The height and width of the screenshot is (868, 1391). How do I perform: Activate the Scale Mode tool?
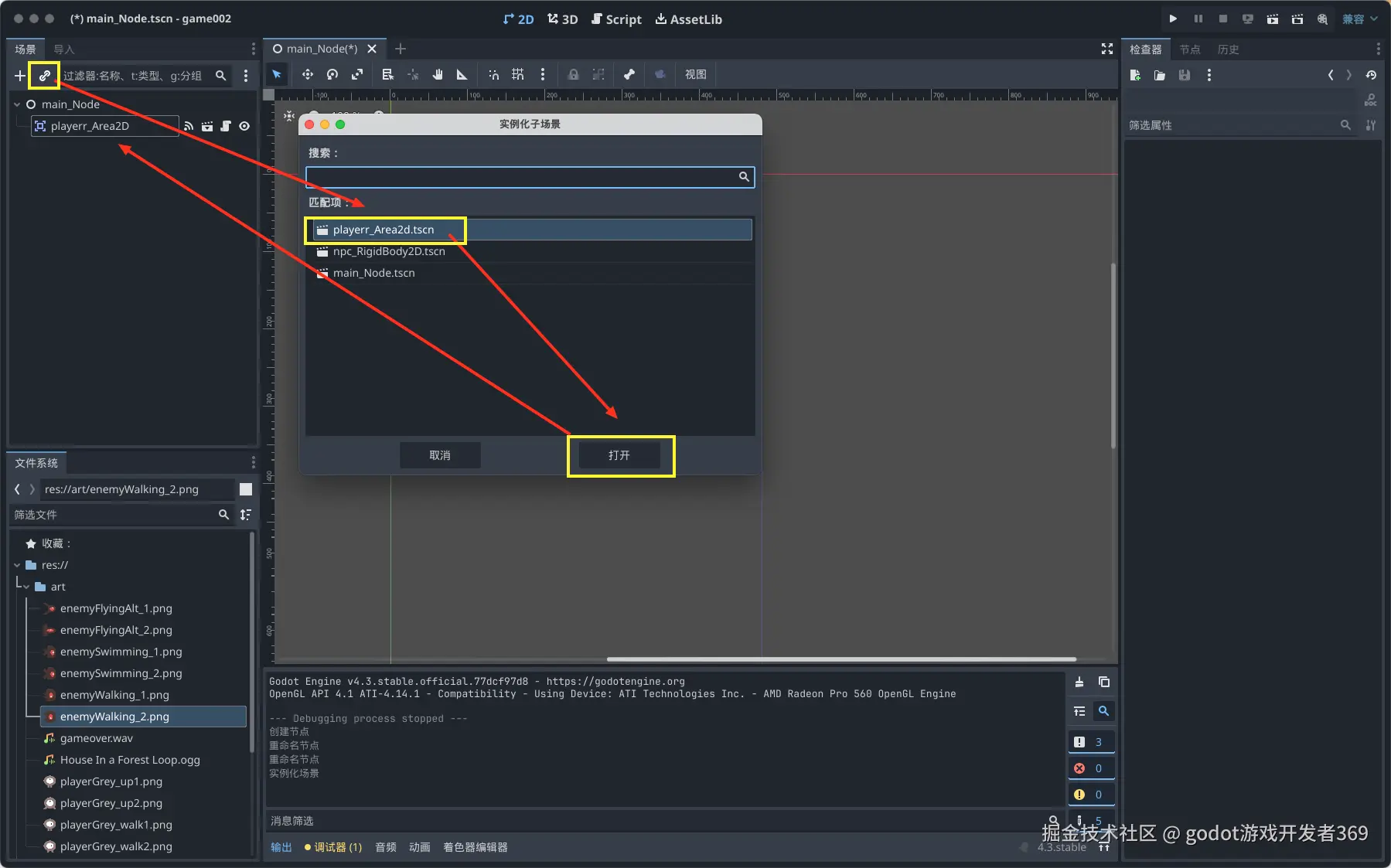coord(357,74)
